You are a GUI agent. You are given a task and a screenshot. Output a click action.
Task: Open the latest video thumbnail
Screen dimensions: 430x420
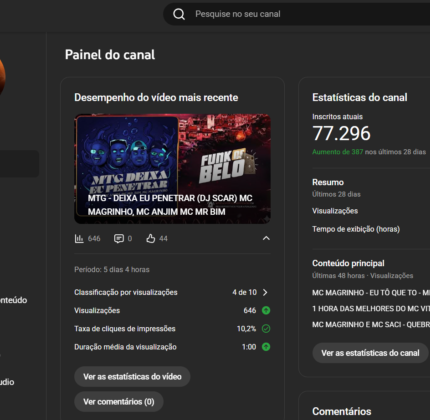point(172,169)
